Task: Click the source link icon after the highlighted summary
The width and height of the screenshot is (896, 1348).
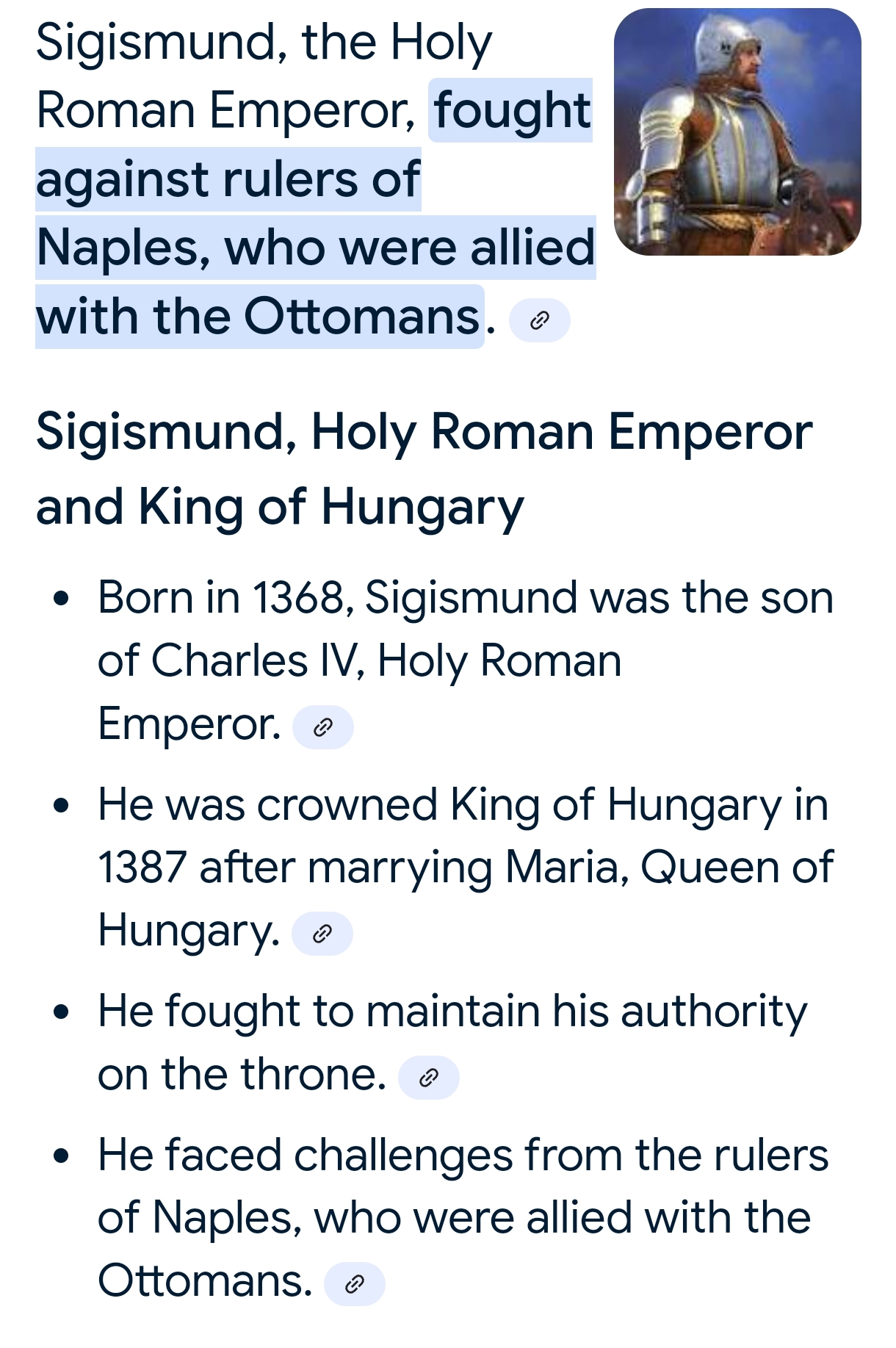Action: 539,320
